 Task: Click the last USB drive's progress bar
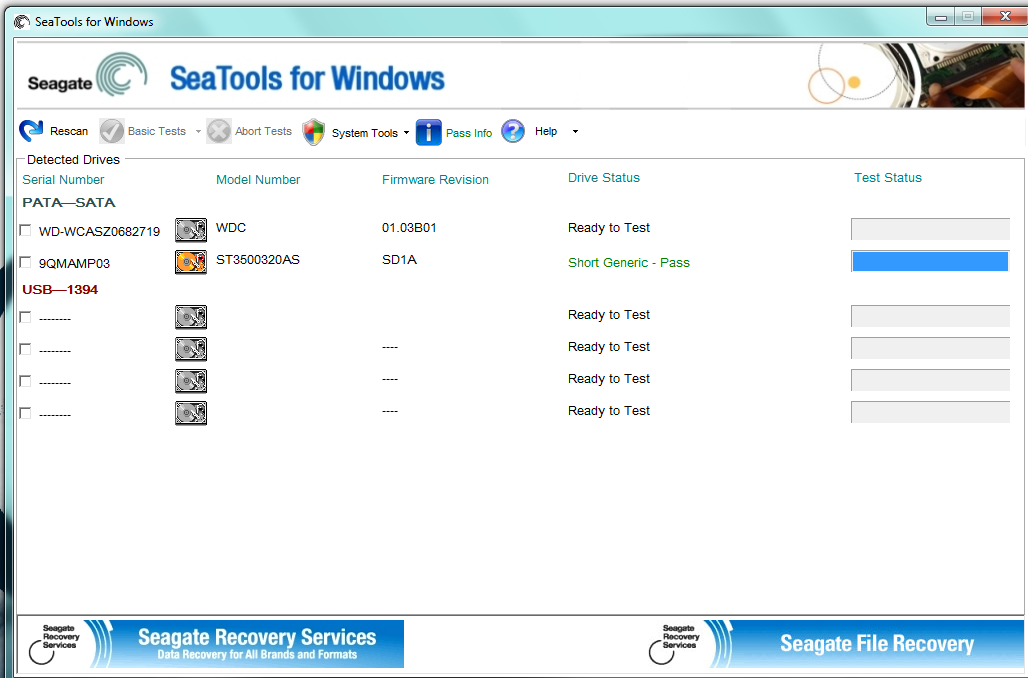point(930,412)
